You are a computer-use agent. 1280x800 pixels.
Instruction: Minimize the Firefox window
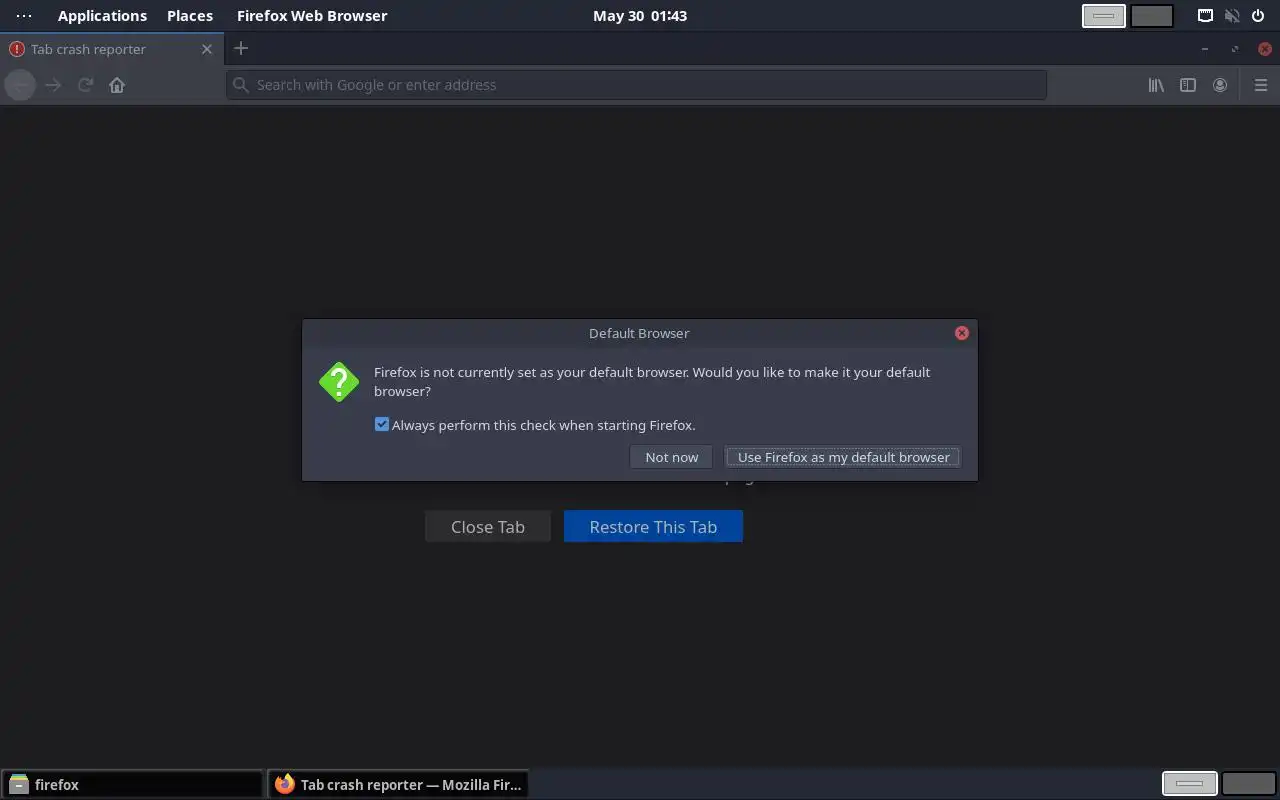point(1205,49)
